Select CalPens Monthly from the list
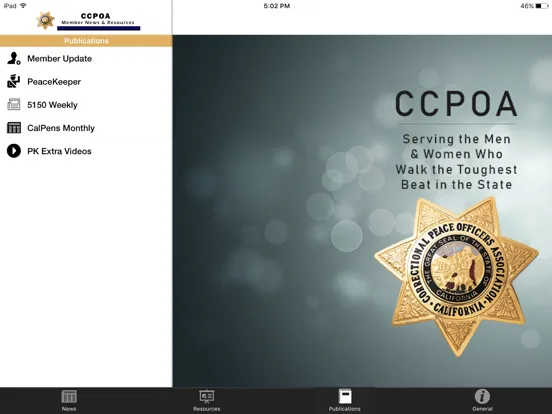552x414 pixels. pyautogui.click(x=86, y=128)
